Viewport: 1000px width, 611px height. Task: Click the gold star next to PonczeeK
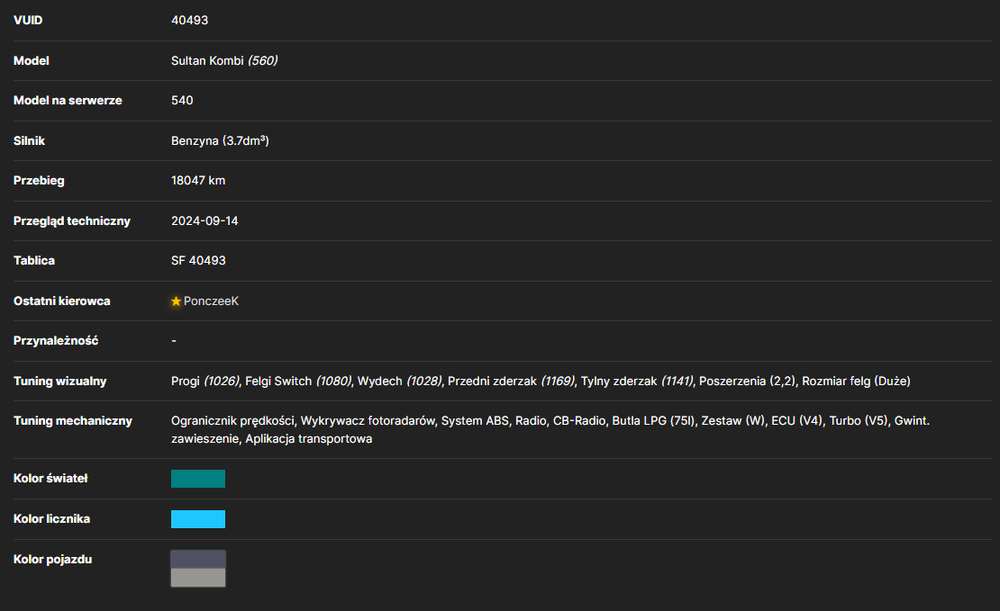[x=176, y=301]
